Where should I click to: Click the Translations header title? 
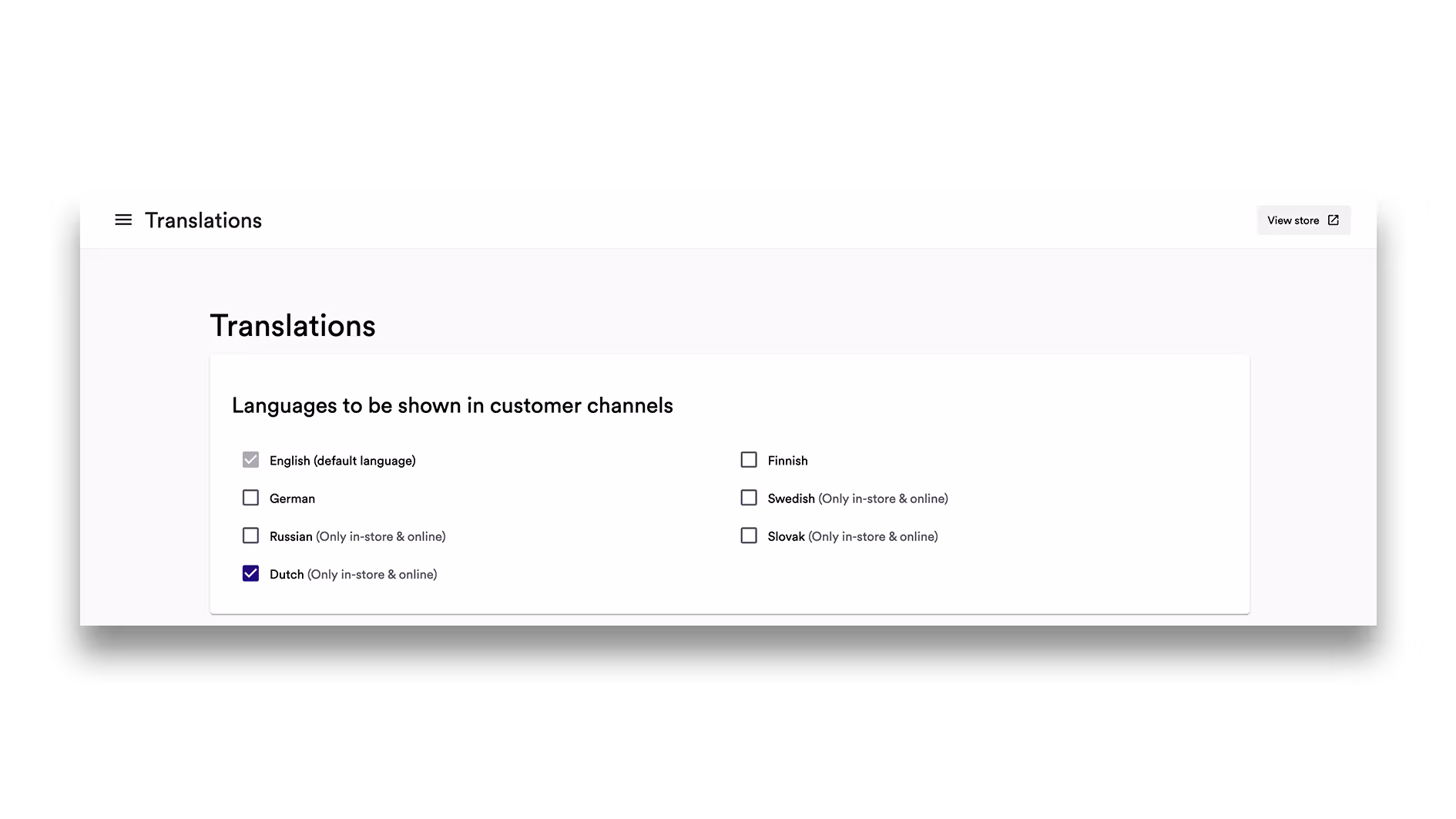coord(203,220)
